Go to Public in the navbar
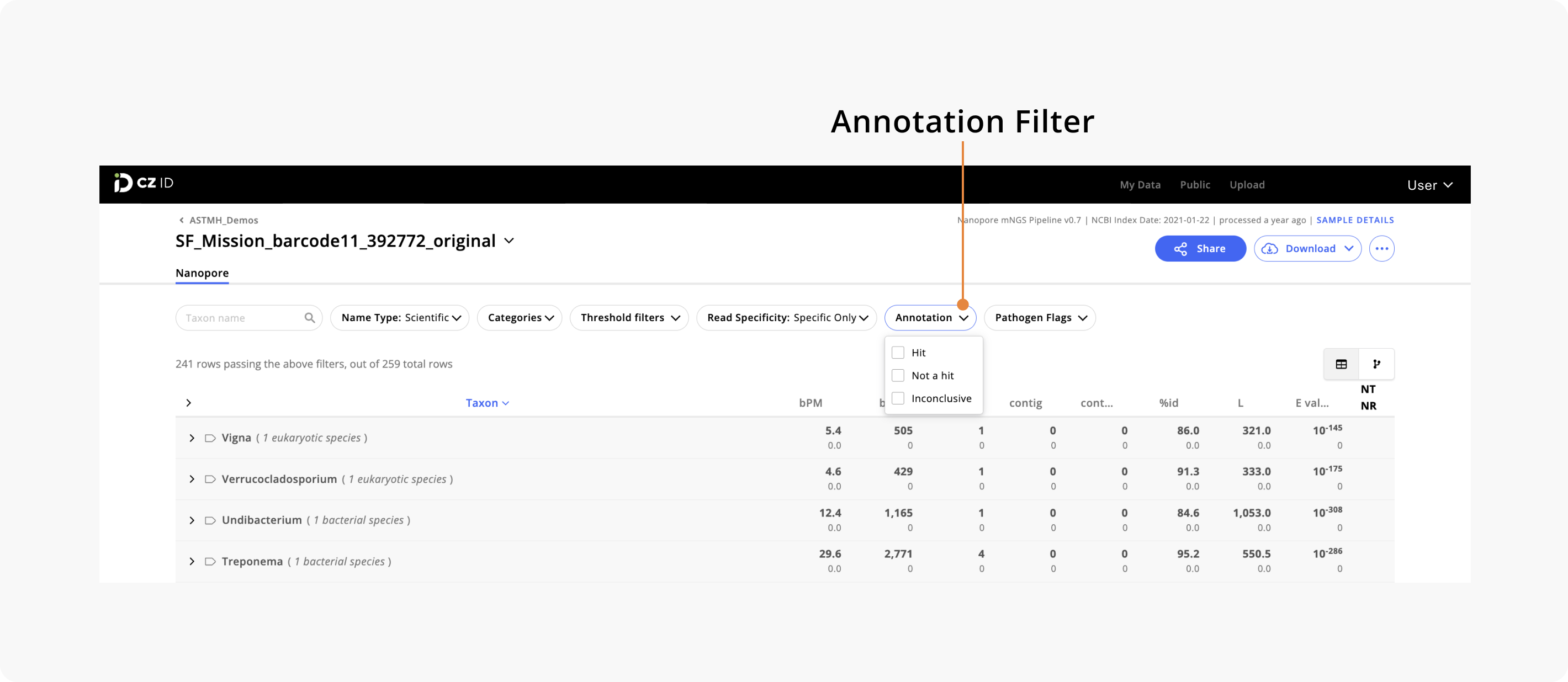 coord(1194,184)
